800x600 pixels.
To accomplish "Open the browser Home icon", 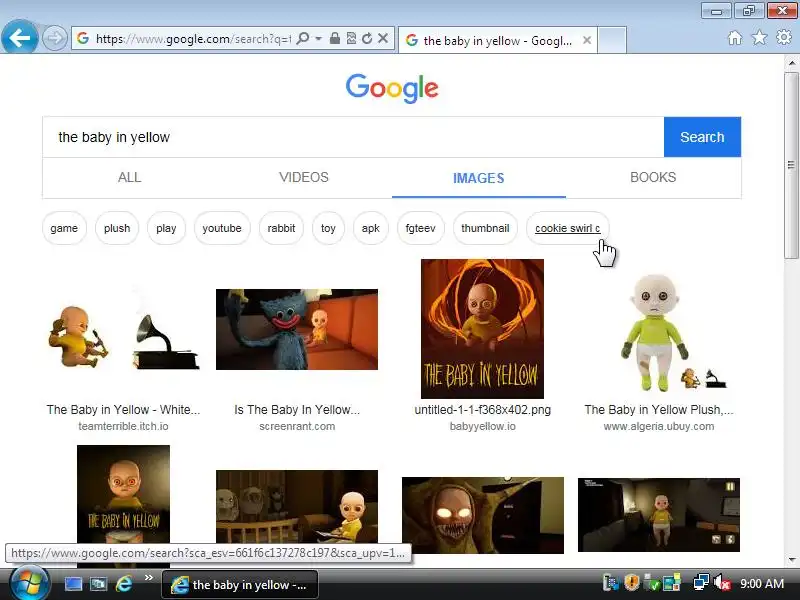I will (735, 38).
